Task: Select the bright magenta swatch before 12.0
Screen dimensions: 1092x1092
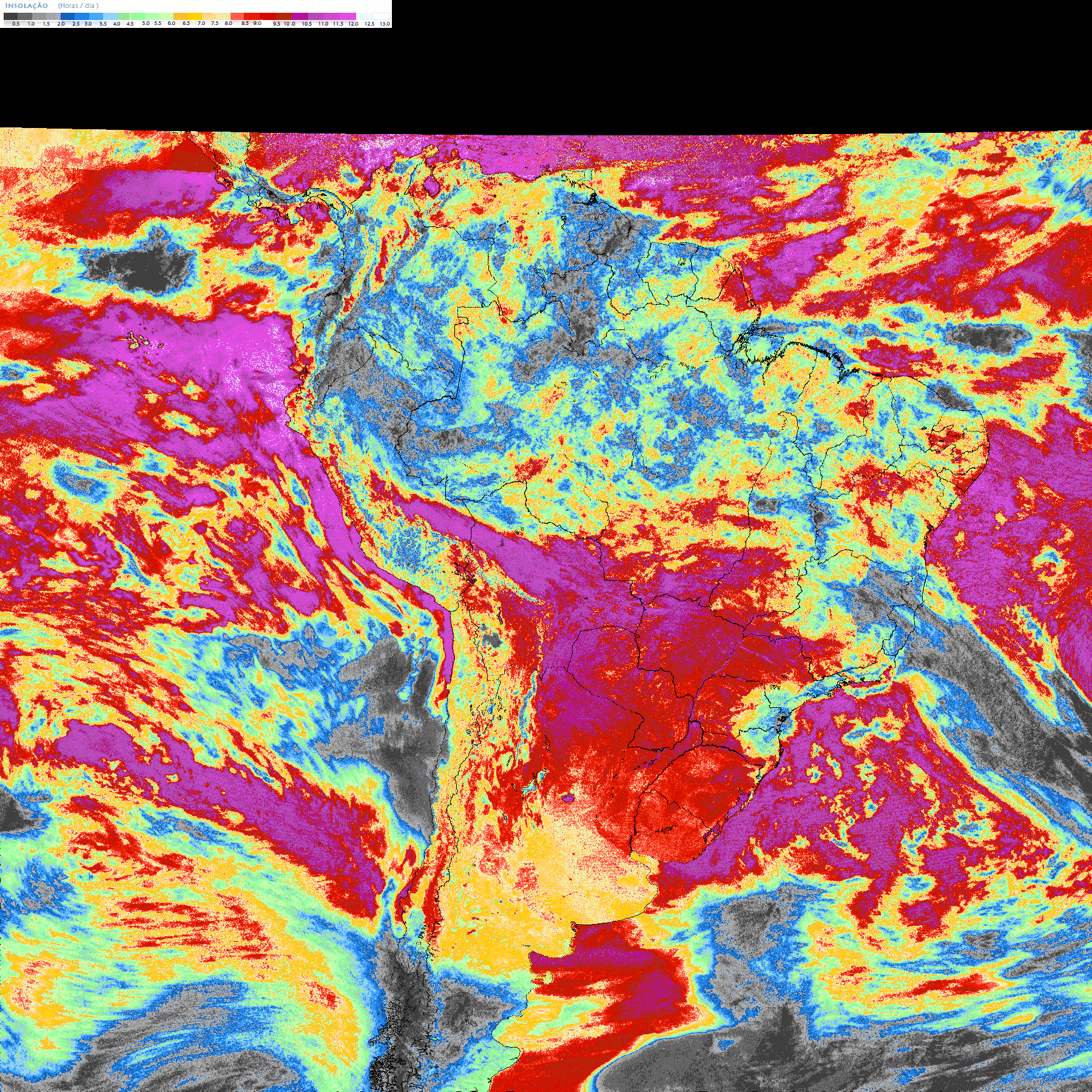Action: tap(348, 16)
